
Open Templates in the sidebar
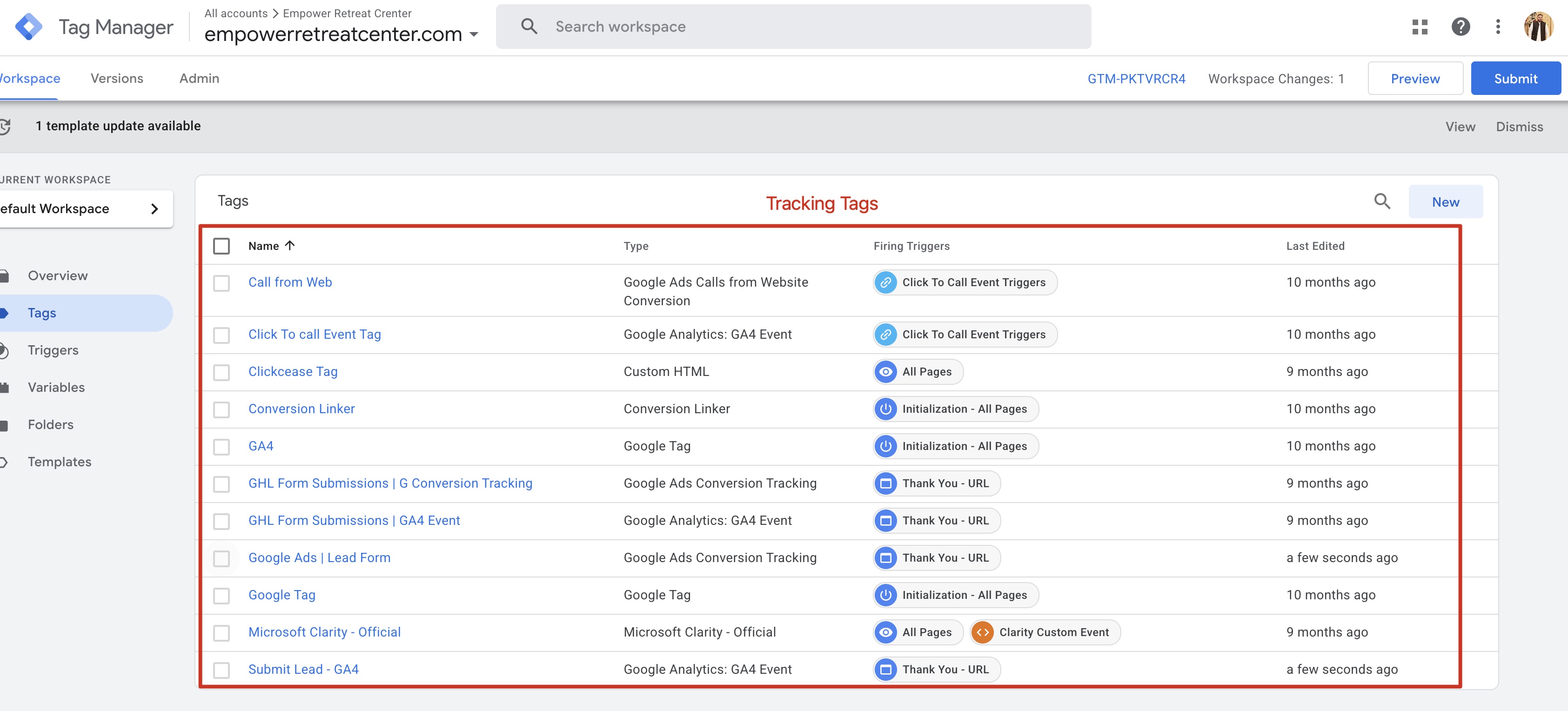pyautogui.click(x=60, y=462)
